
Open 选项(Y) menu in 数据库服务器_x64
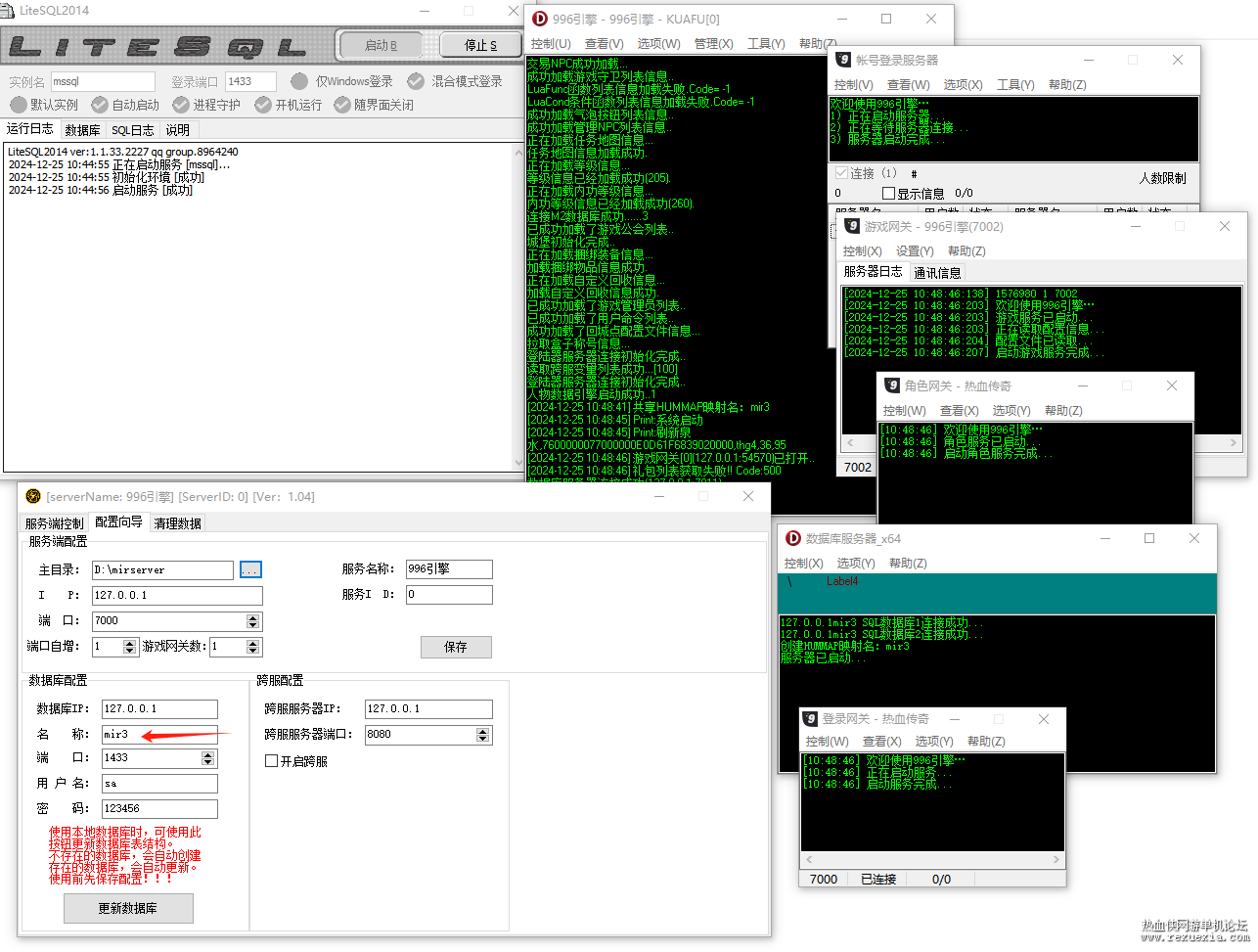coord(856,564)
